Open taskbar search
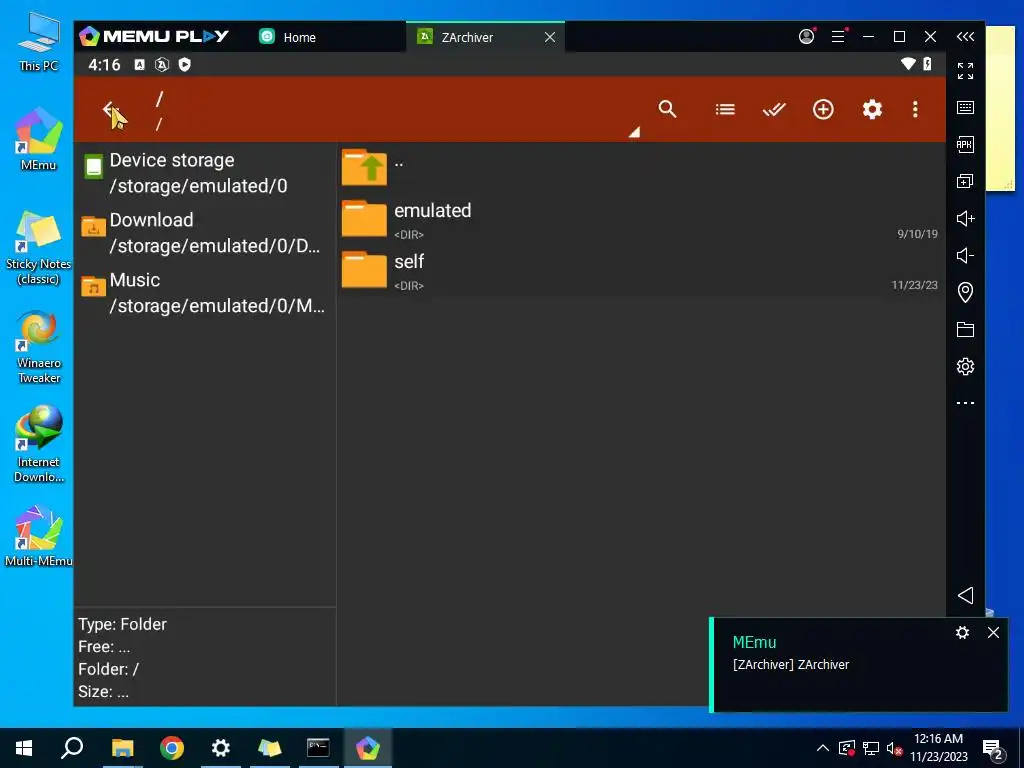 [72, 748]
